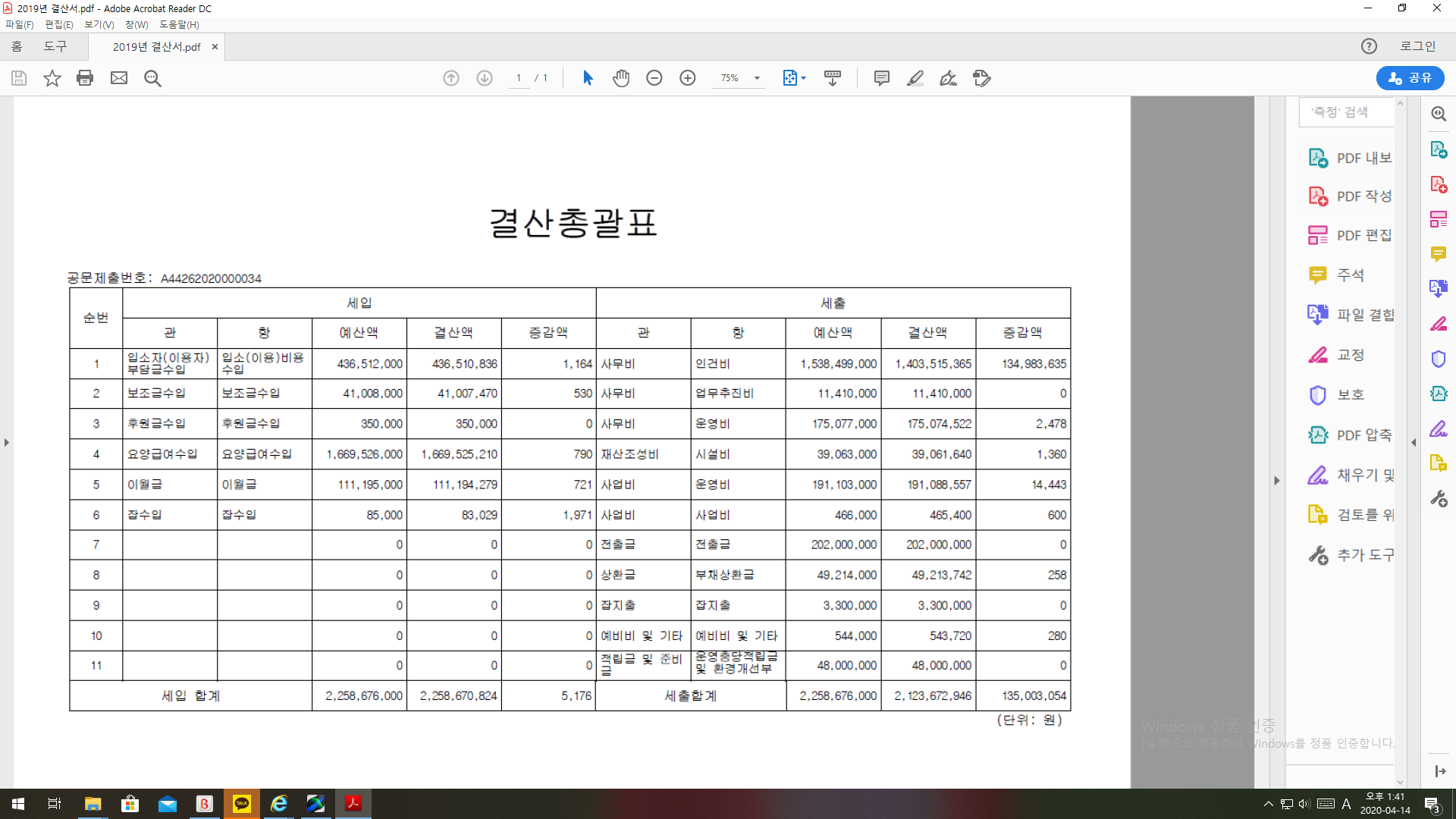Expand the left navigation pane arrow

tap(7, 442)
